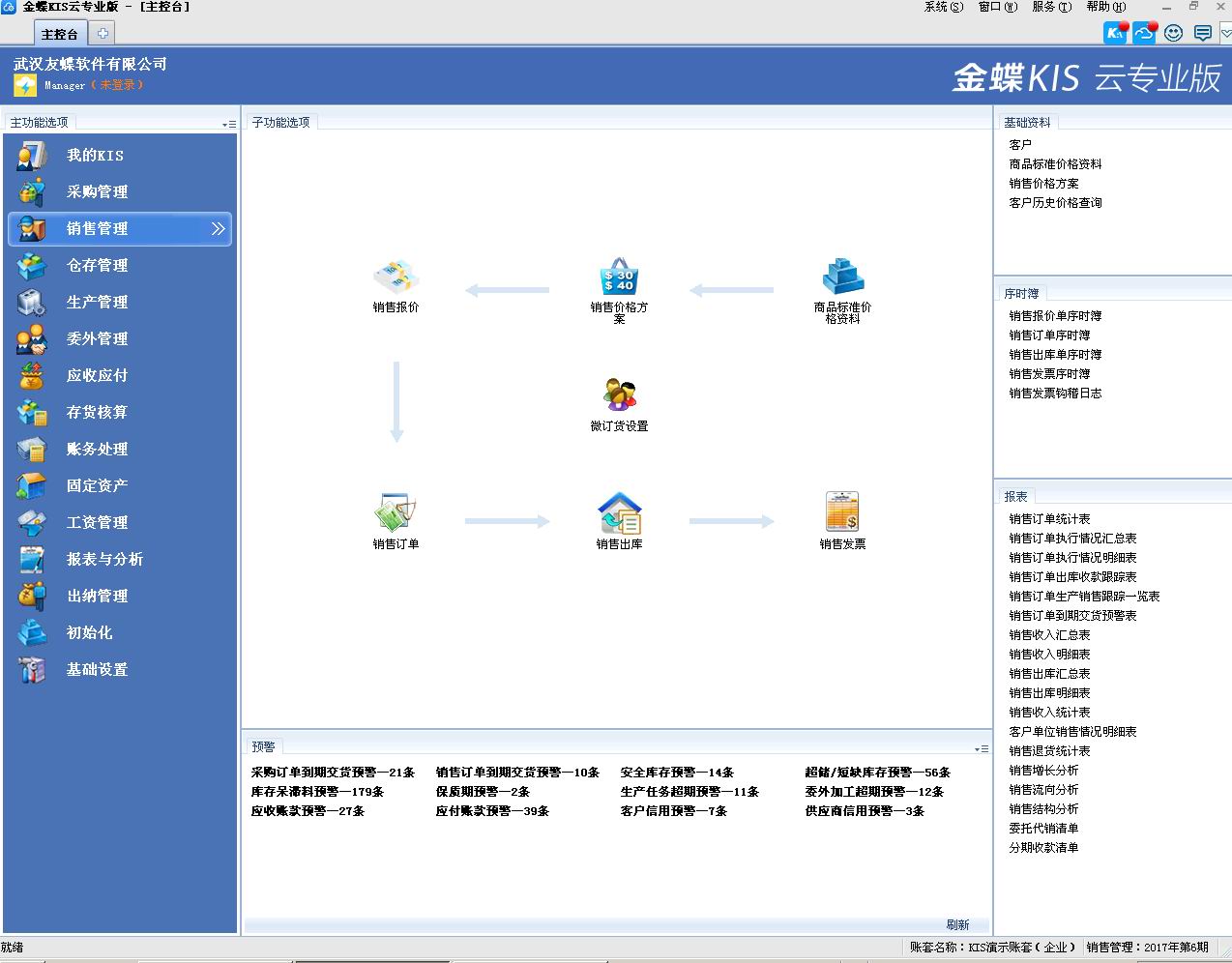Open 销售发票钩稽日志 link

(x=1055, y=394)
